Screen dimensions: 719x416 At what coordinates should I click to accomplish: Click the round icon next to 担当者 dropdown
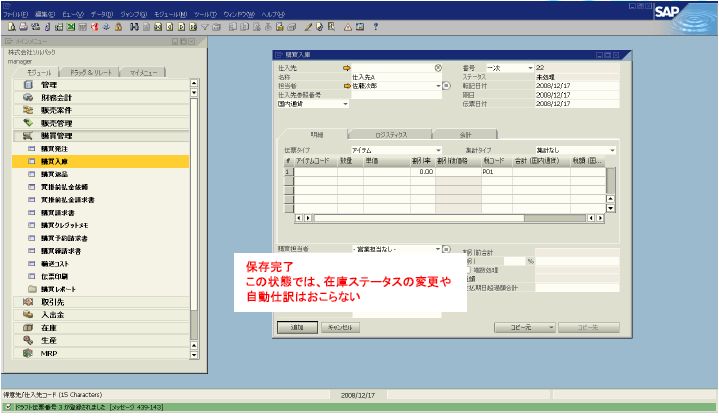[x=447, y=86]
